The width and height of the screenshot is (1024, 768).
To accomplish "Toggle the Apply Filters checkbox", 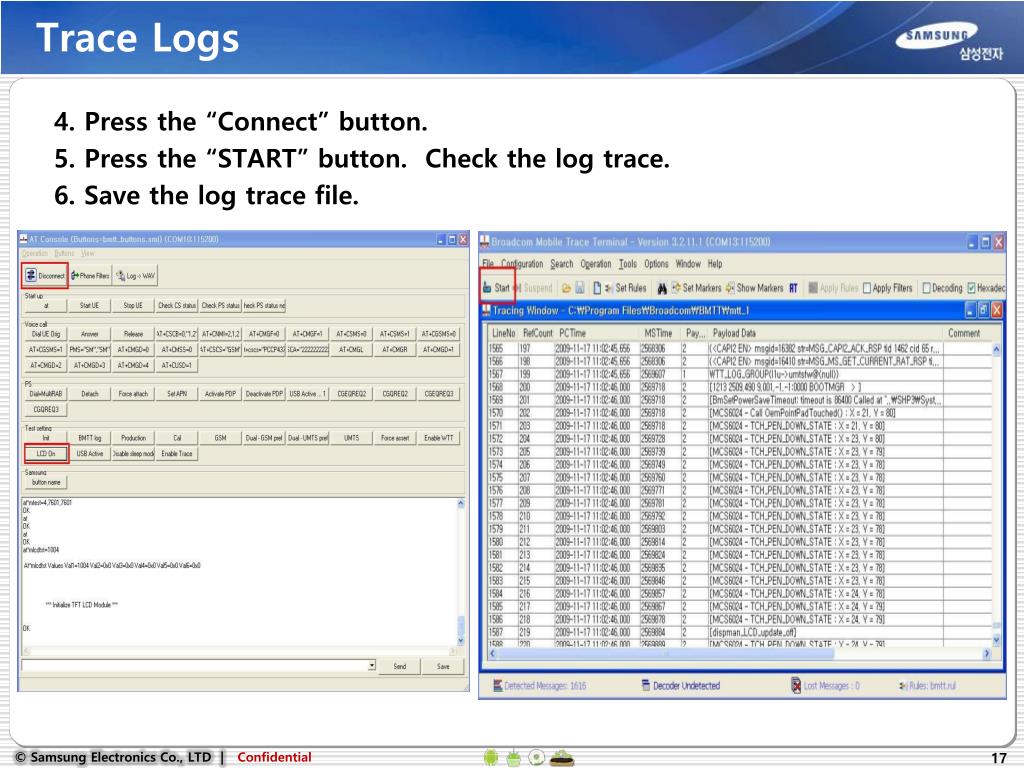I will tap(867, 288).
